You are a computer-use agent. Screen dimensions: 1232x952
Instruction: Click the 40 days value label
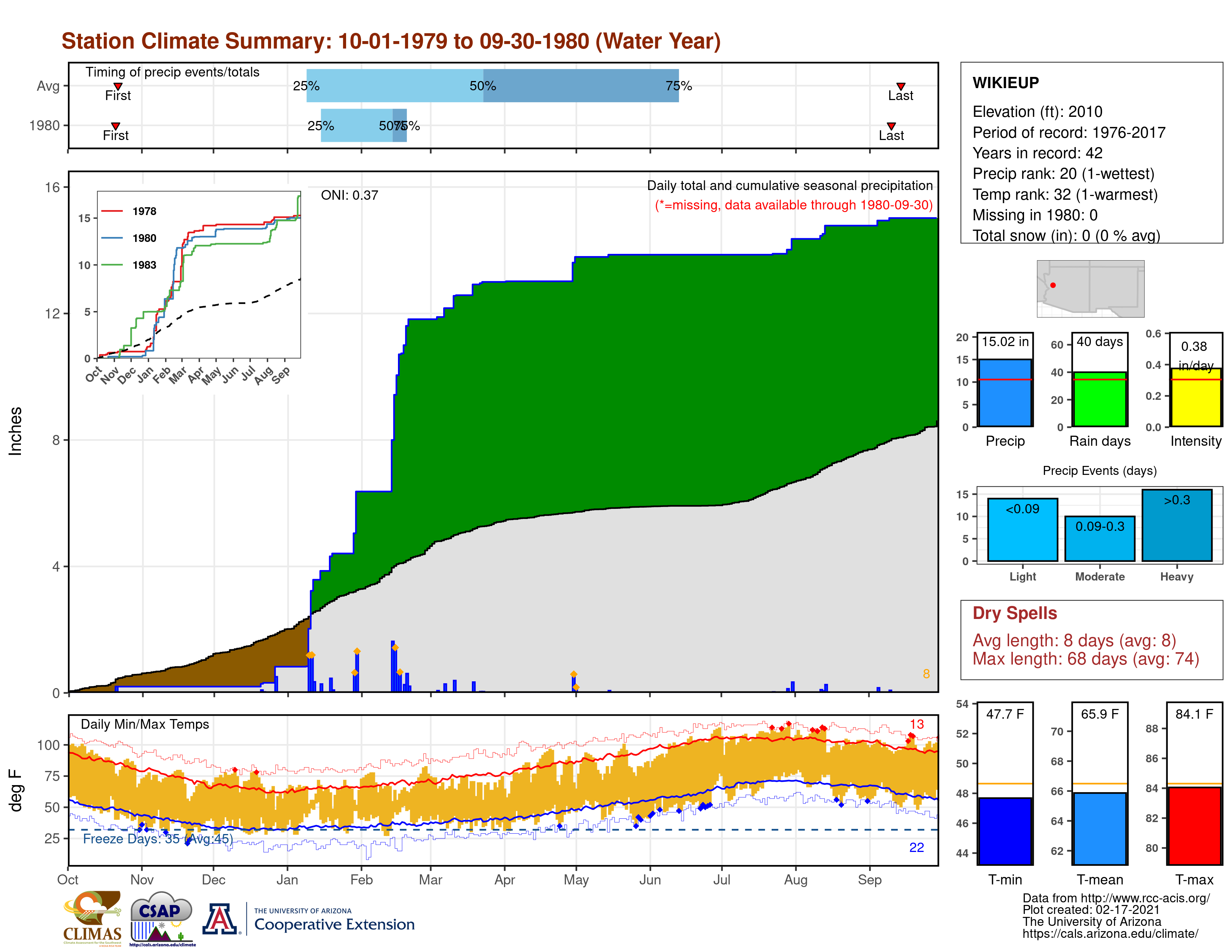click(x=1099, y=342)
